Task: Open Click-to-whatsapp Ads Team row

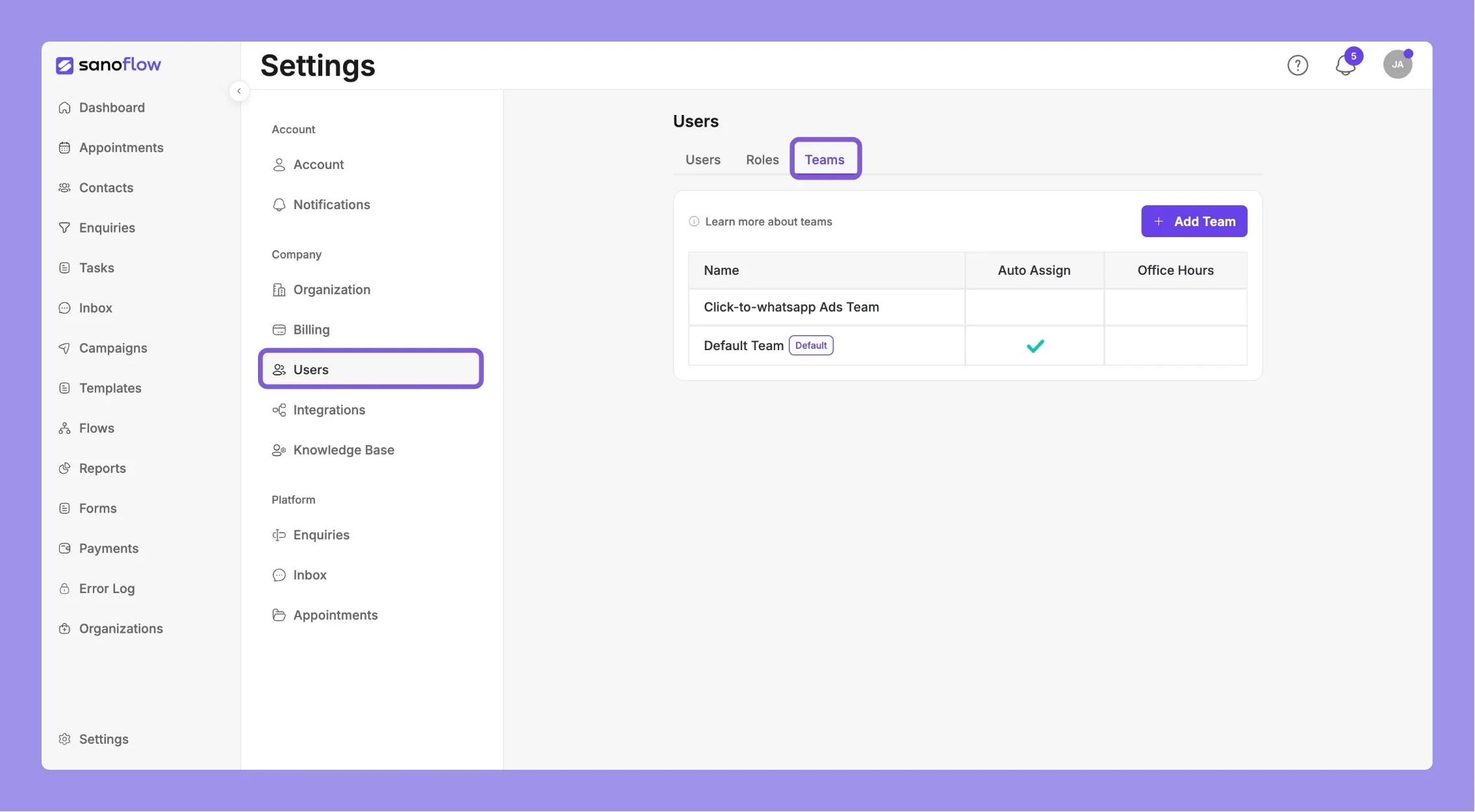Action: tap(968, 307)
